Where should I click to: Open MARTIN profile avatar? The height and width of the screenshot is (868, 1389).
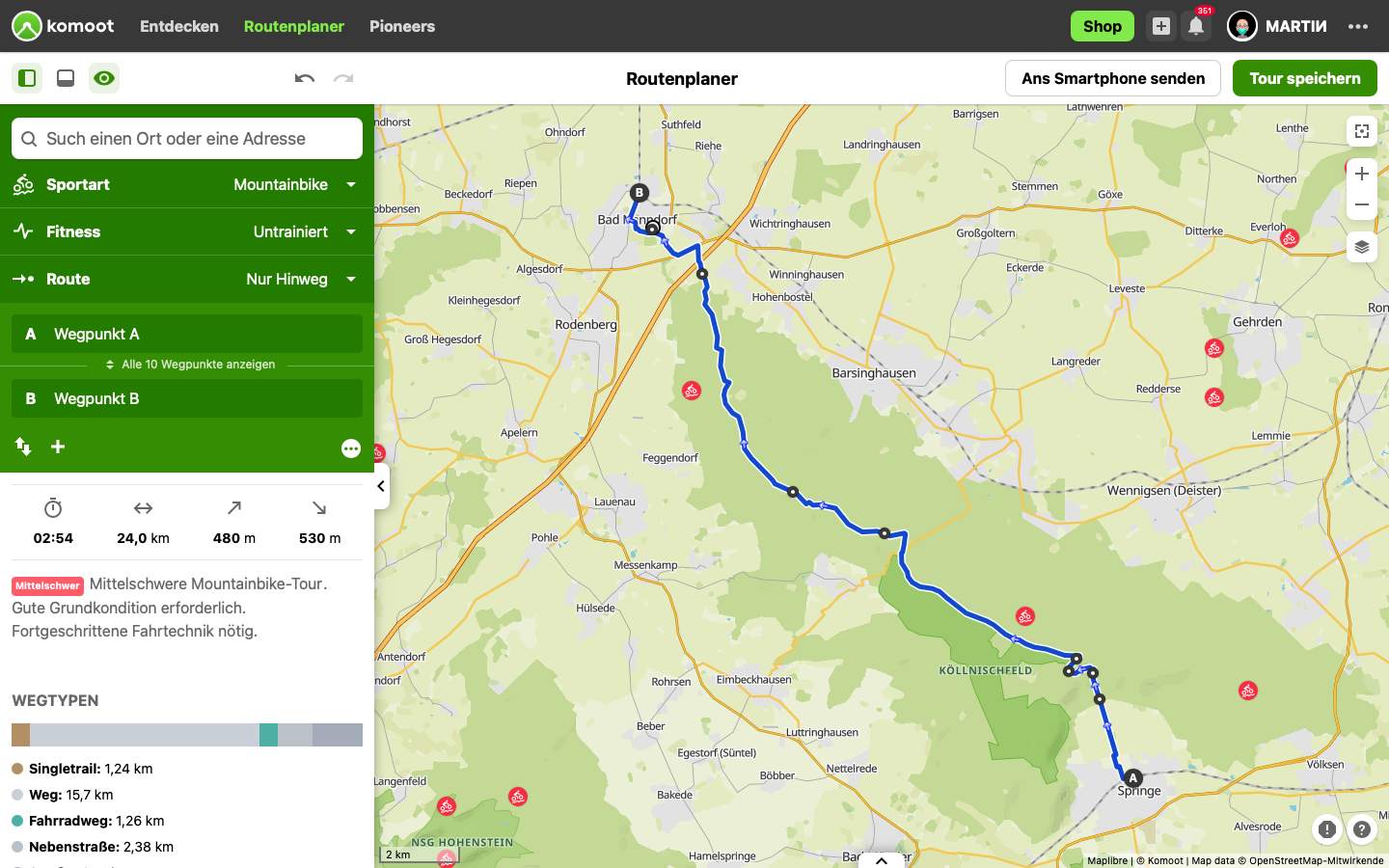[x=1242, y=26]
